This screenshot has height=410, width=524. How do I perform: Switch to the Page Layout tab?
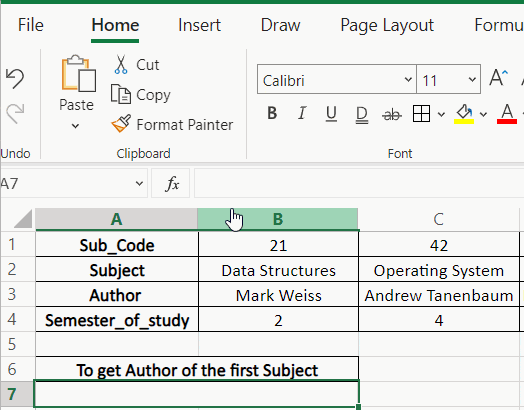[387, 25]
